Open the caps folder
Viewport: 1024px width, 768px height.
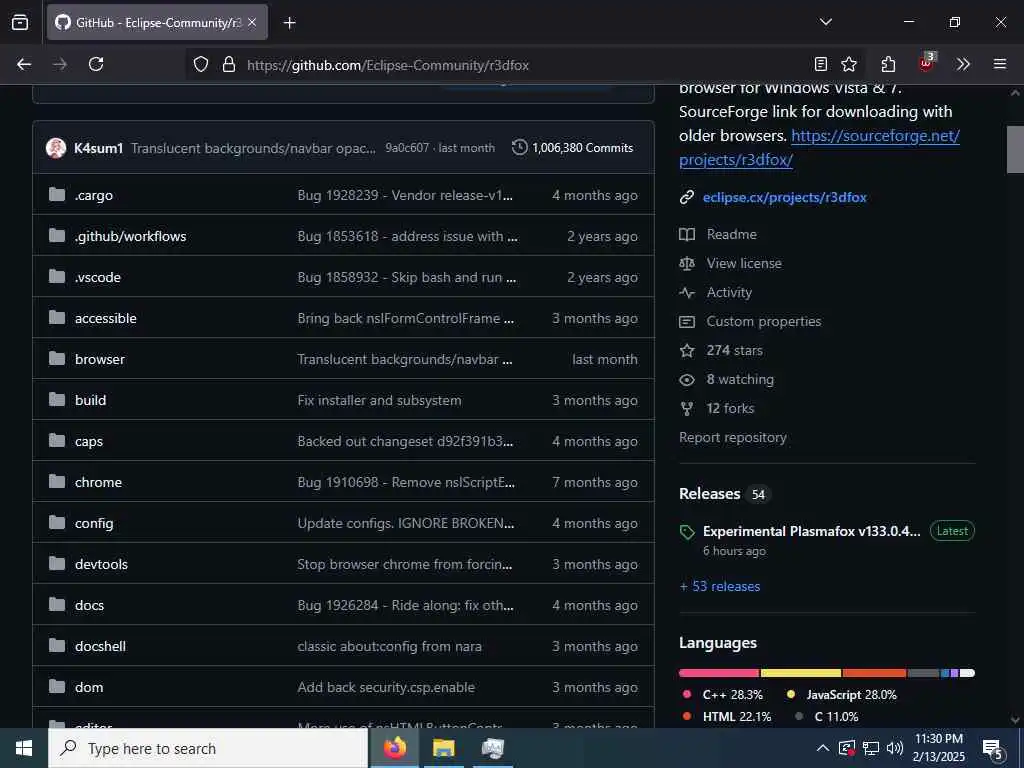click(x=89, y=441)
